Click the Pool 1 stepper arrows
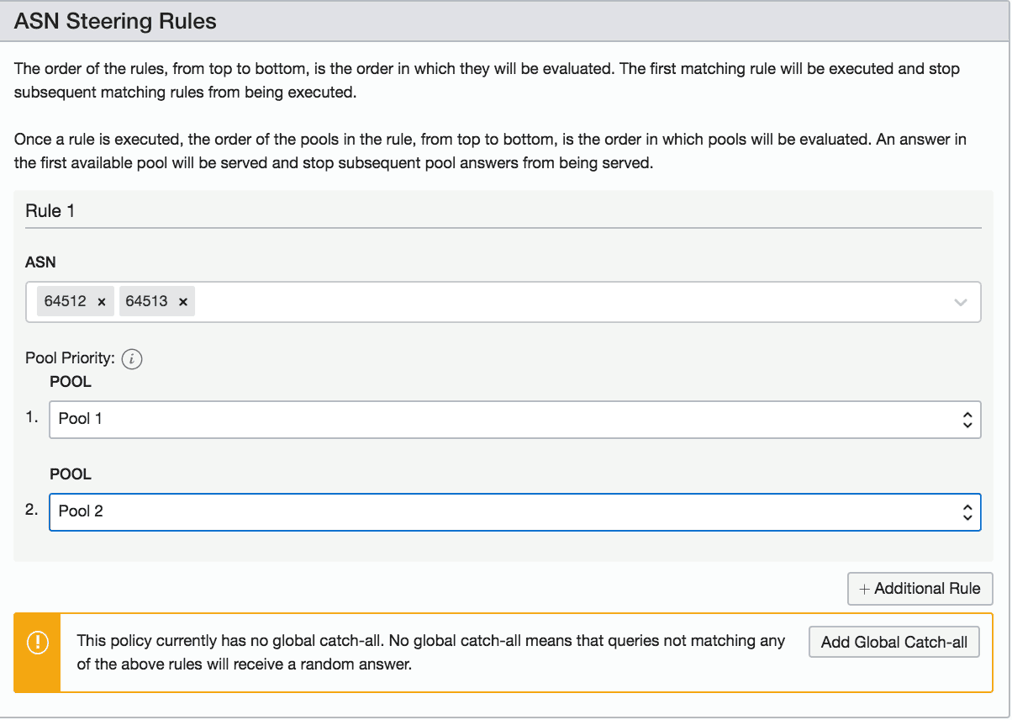Viewport: 1012px width, 720px height. pos(966,419)
